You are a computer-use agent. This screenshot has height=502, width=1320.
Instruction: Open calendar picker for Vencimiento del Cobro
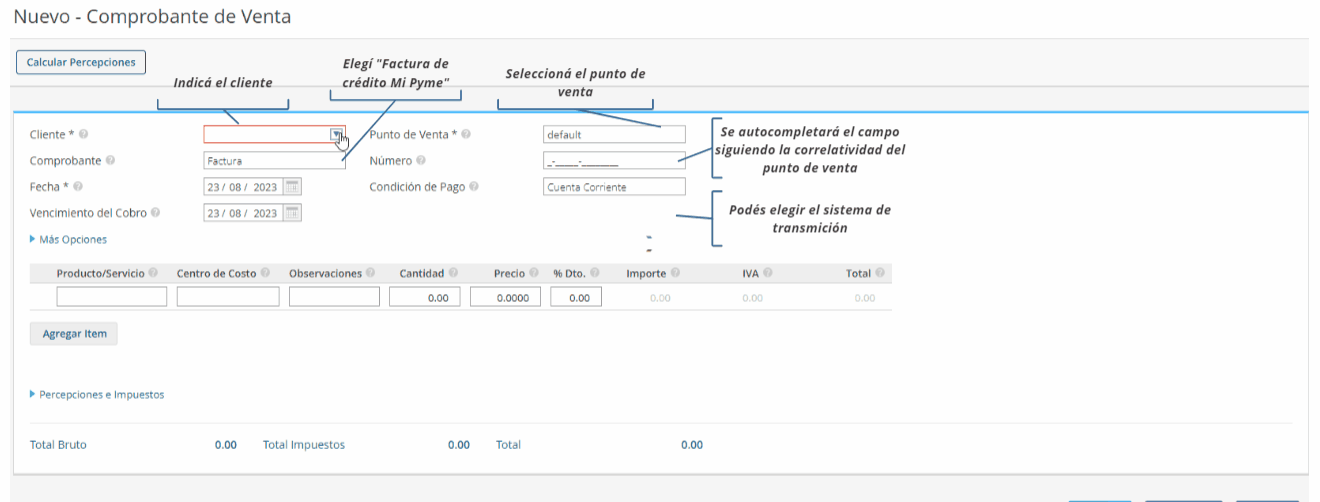[291, 212]
